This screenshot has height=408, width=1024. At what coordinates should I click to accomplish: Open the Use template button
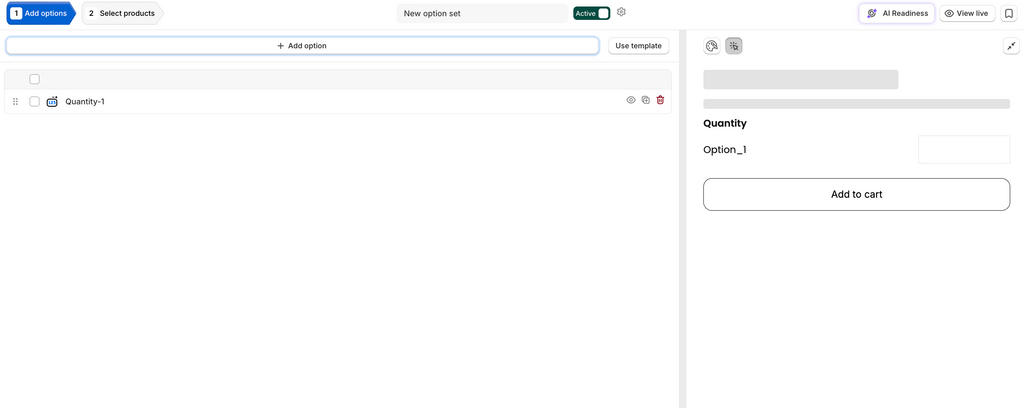click(x=639, y=46)
